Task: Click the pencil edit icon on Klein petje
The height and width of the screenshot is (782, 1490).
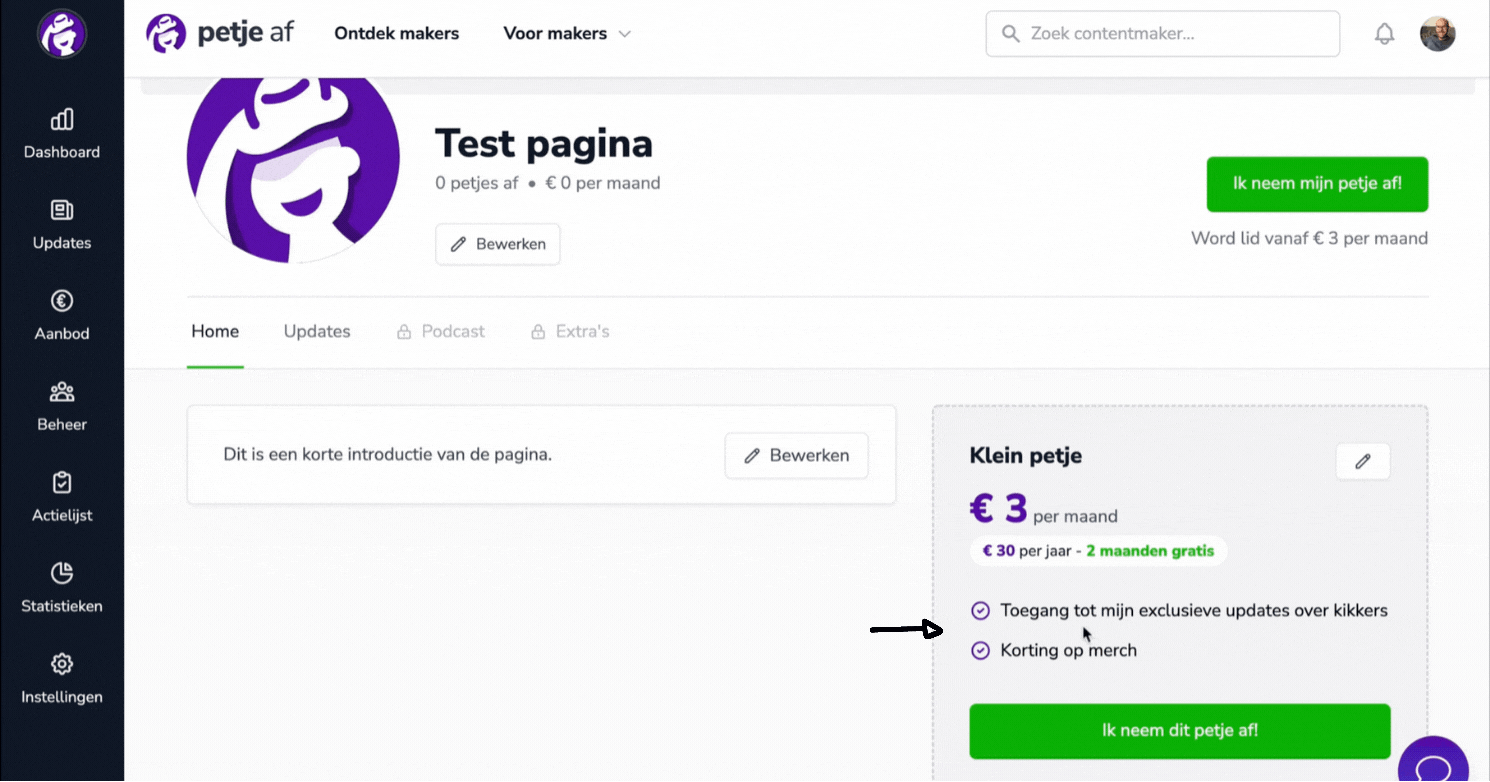Action: 1363,461
